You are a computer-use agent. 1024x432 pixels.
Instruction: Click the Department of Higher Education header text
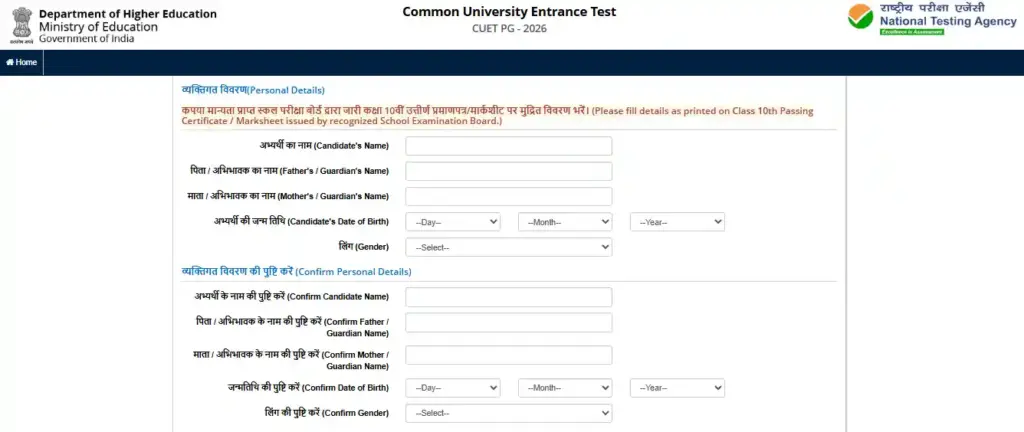point(128,13)
